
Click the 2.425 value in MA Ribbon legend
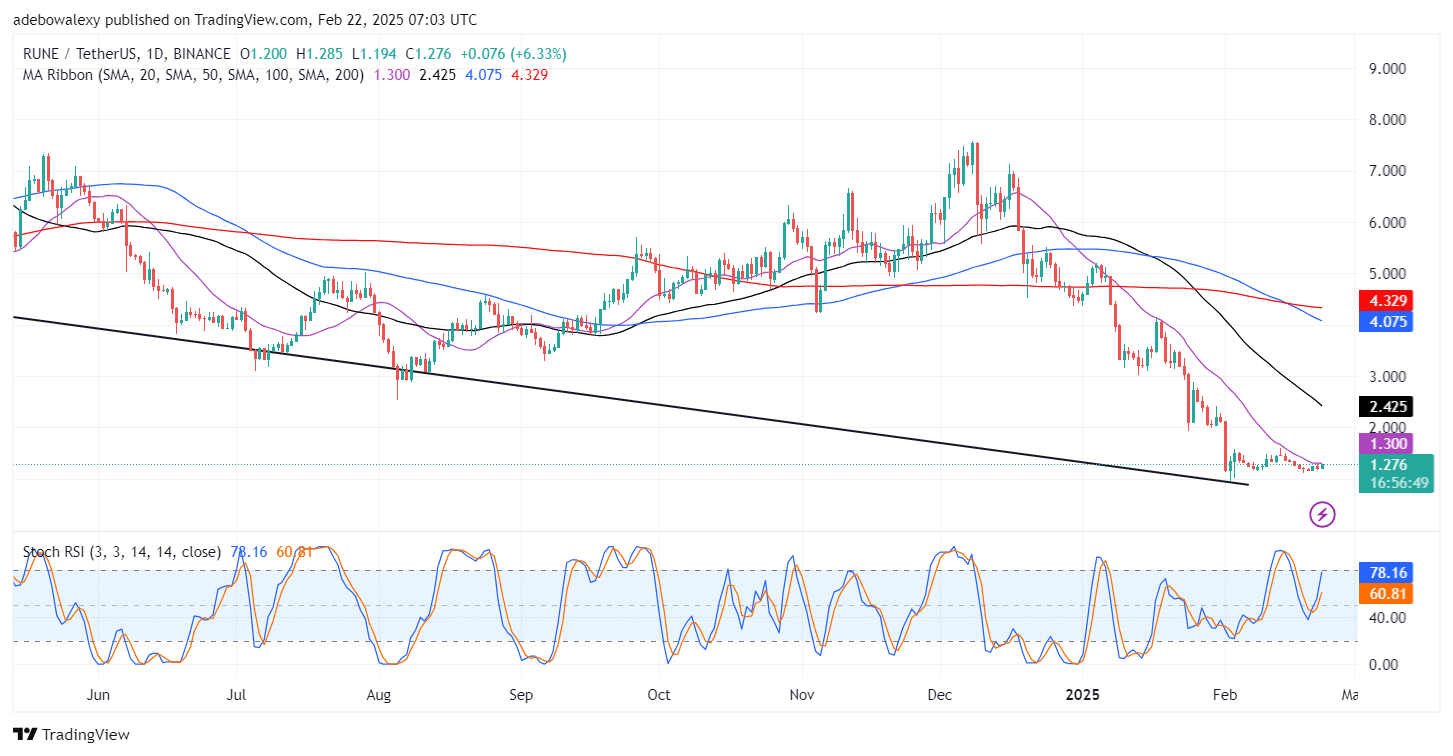click(437, 74)
